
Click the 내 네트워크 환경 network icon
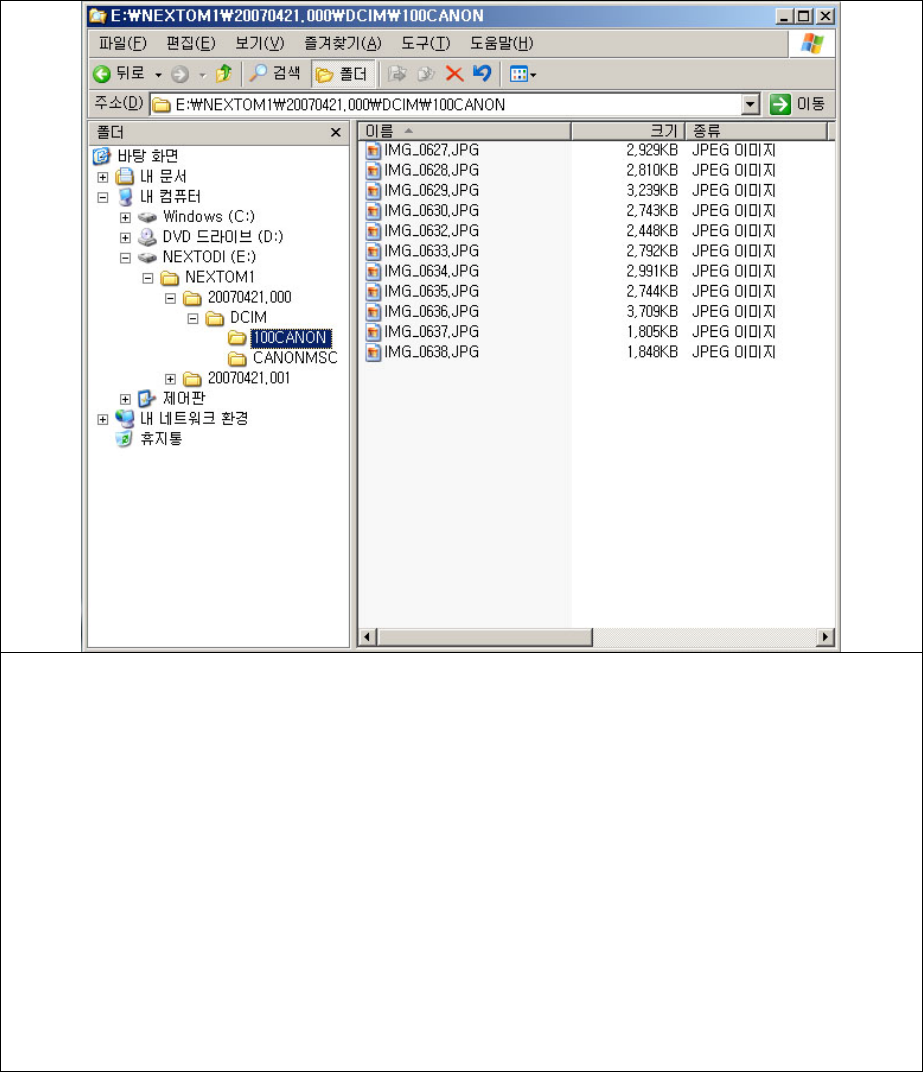(124, 418)
